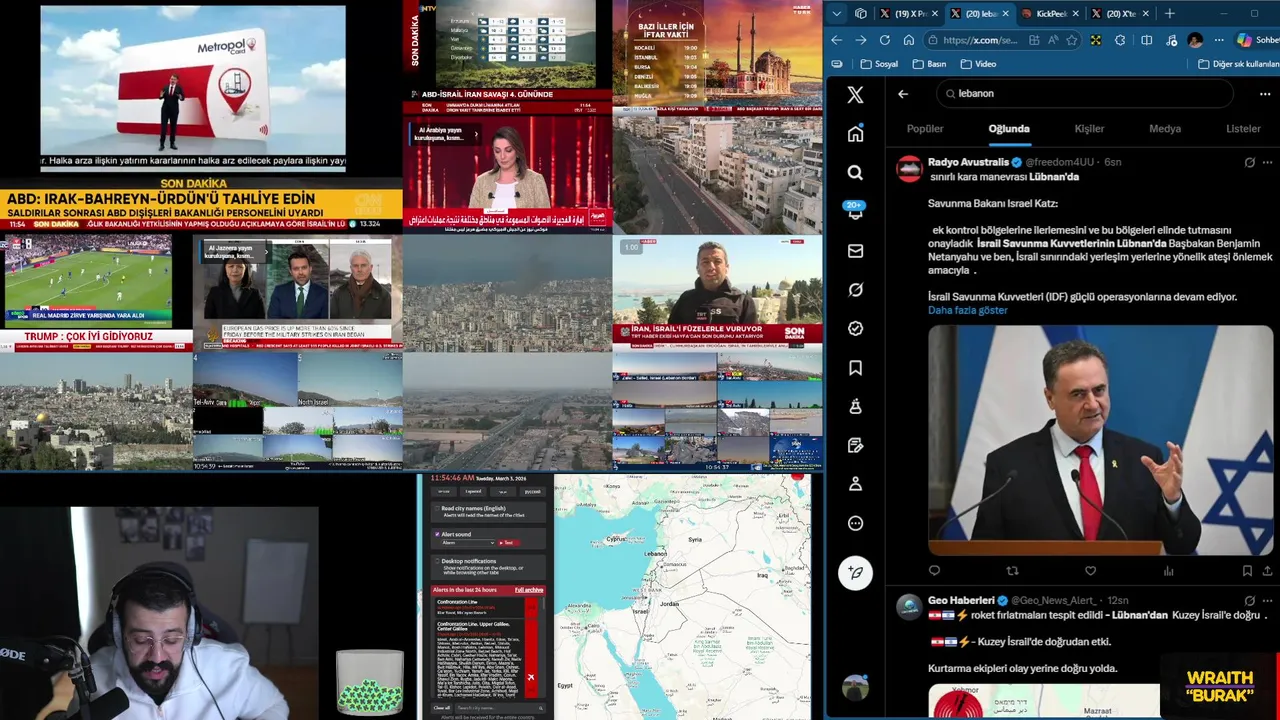Open the X Explore search icon
Screen dimensions: 1280x720
pos(855,173)
